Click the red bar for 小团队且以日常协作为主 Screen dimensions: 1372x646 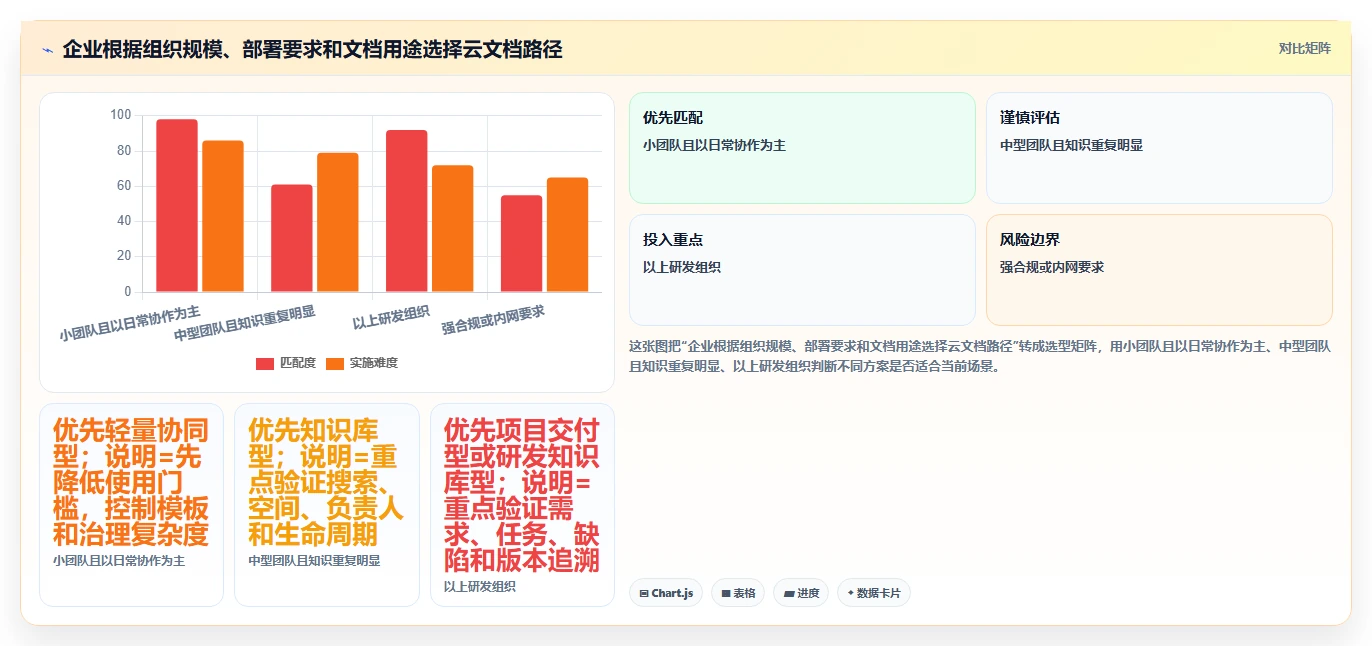pyautogui.click(x=177, y=206)
